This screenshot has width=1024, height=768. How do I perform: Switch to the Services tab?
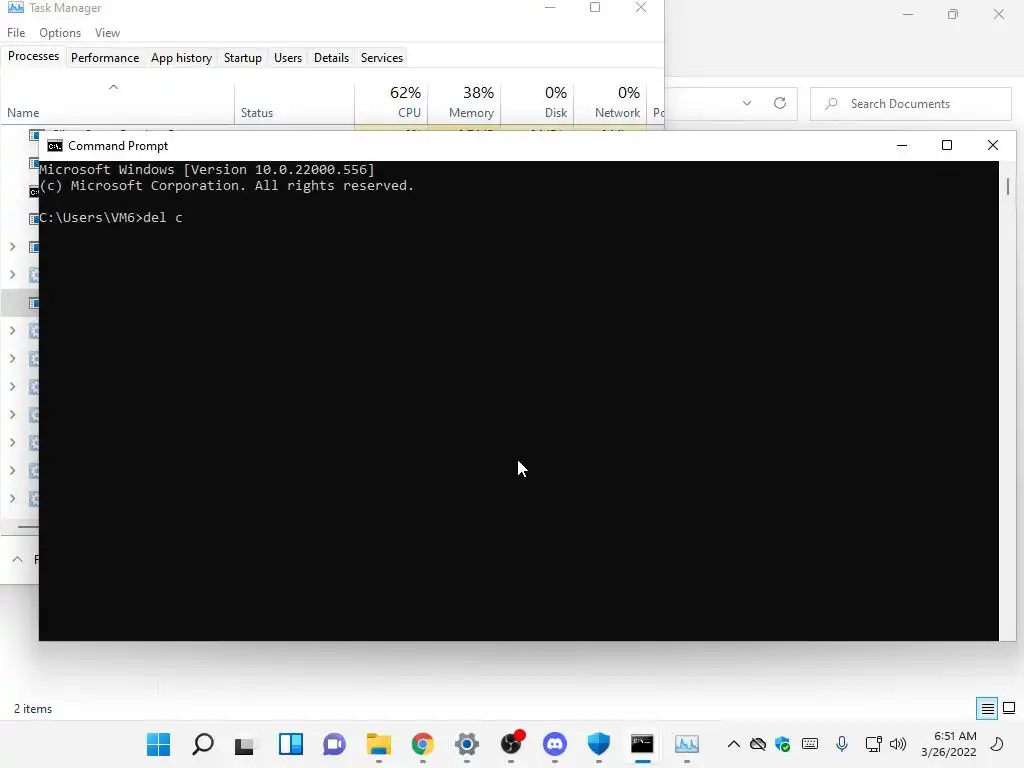[382, 57]
